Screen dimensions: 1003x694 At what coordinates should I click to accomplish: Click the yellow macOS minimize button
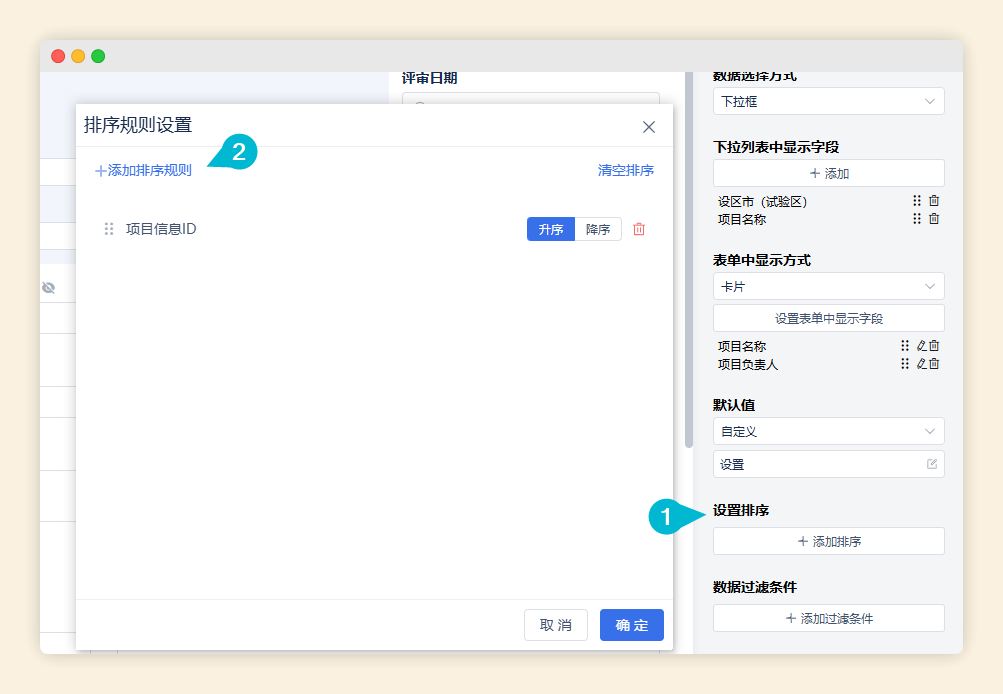78,56
